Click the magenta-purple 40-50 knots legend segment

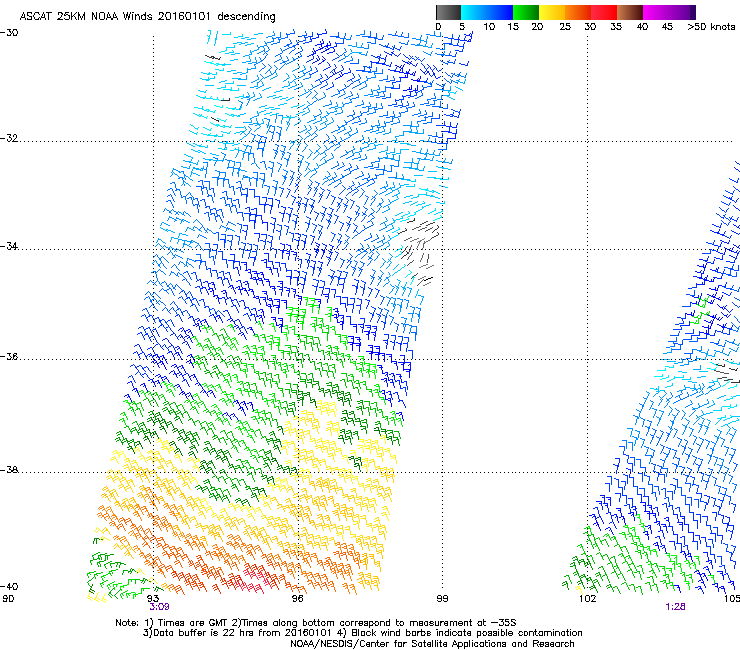(669, 12)
